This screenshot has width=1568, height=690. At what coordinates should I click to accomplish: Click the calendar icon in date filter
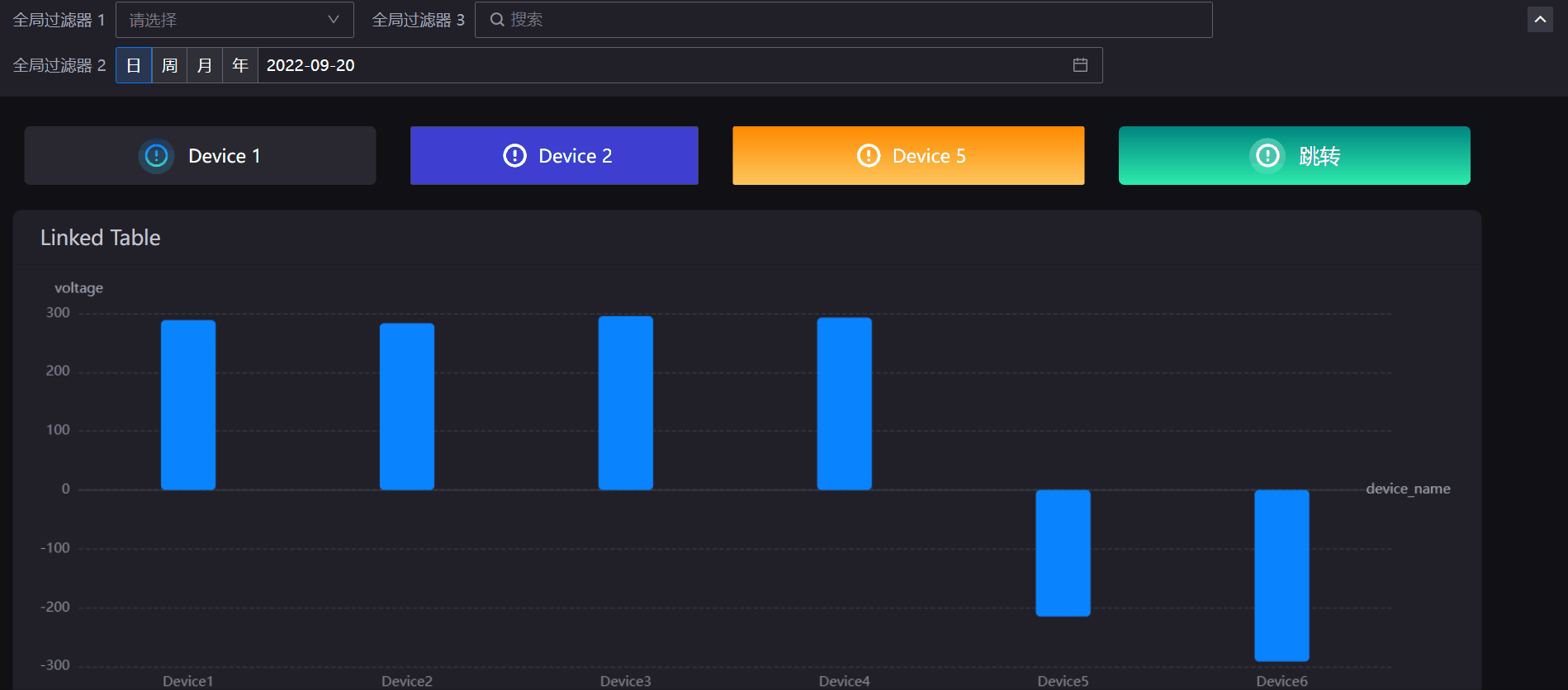1079,65
